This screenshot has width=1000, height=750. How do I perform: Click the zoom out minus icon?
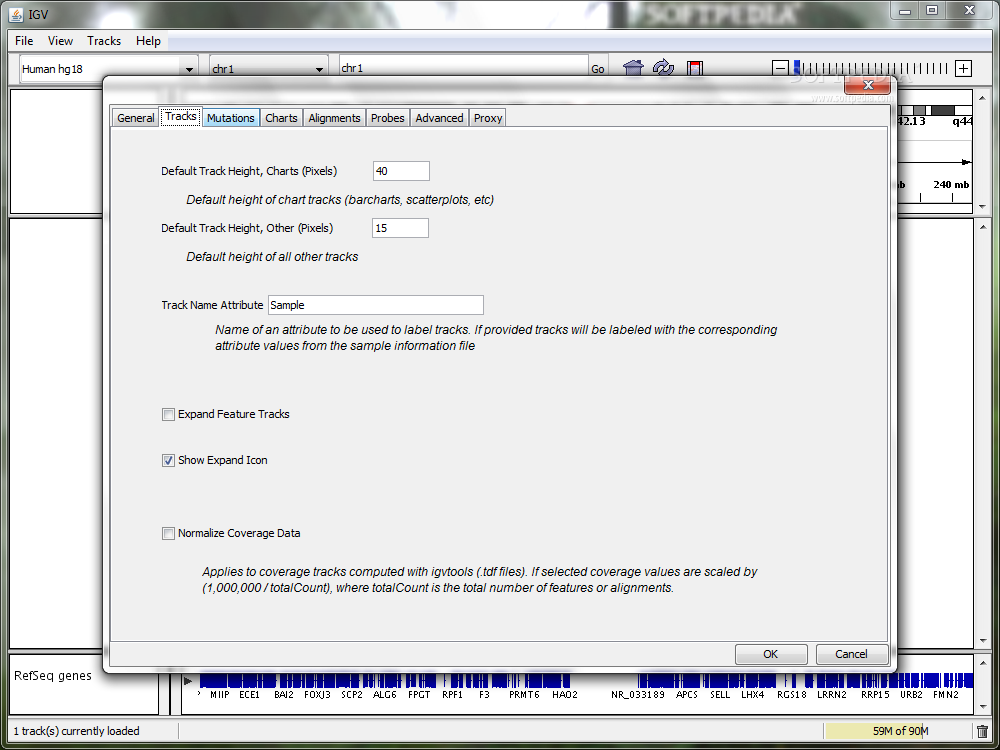(780, 68)
